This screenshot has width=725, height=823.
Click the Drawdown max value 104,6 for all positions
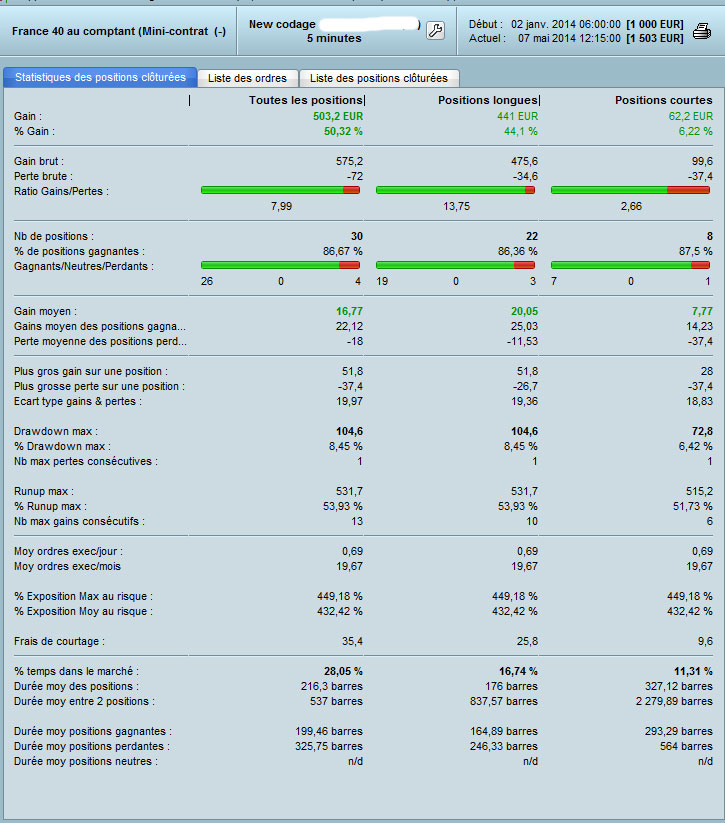(349, 431)
